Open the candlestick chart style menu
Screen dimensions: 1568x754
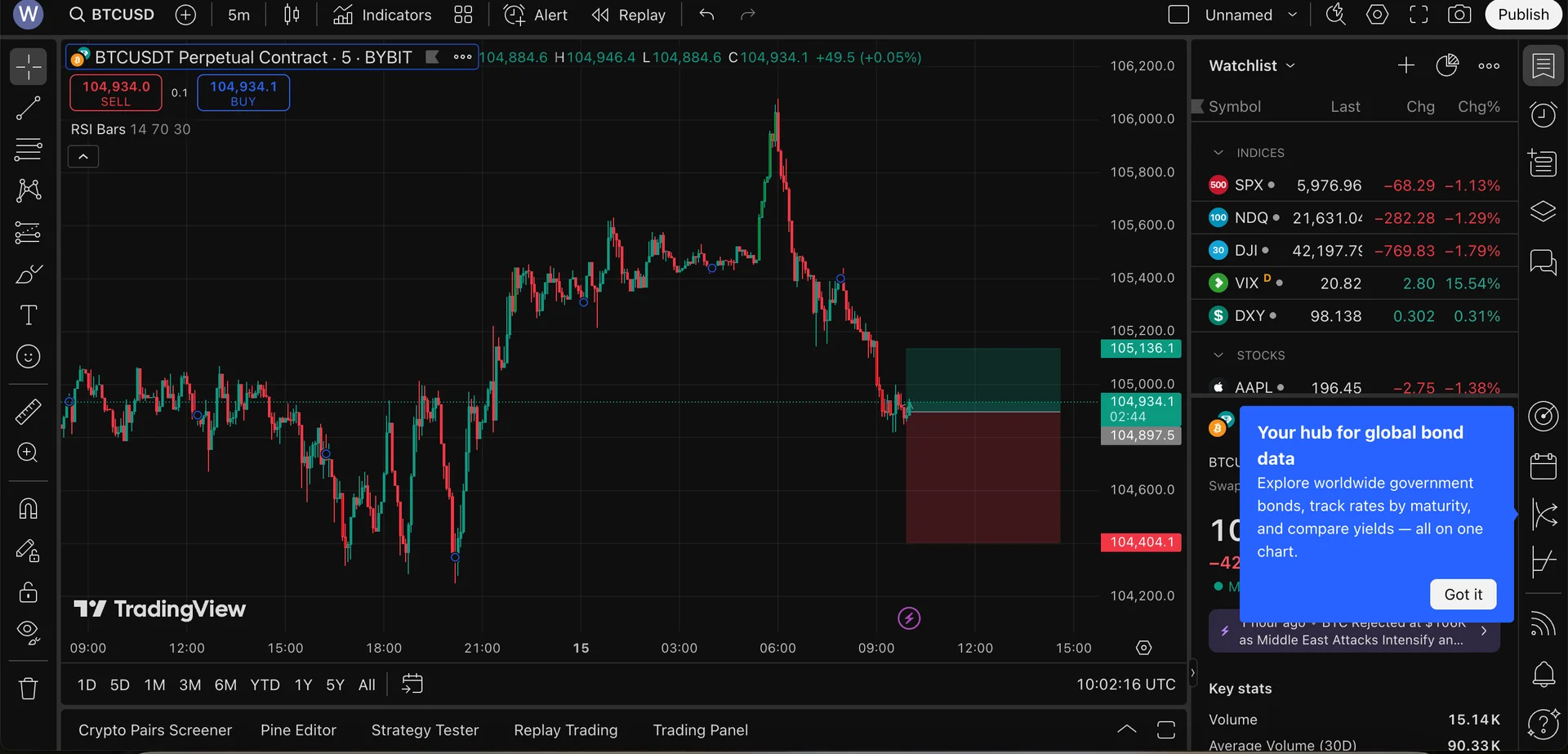click(x=292, y=15)
